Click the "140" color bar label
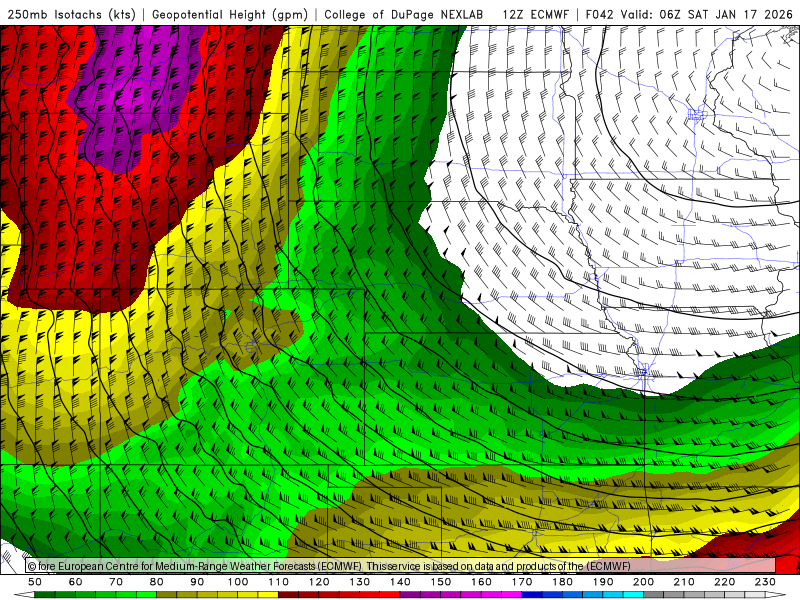The image size is (800, 600). [x=400, y=582]
